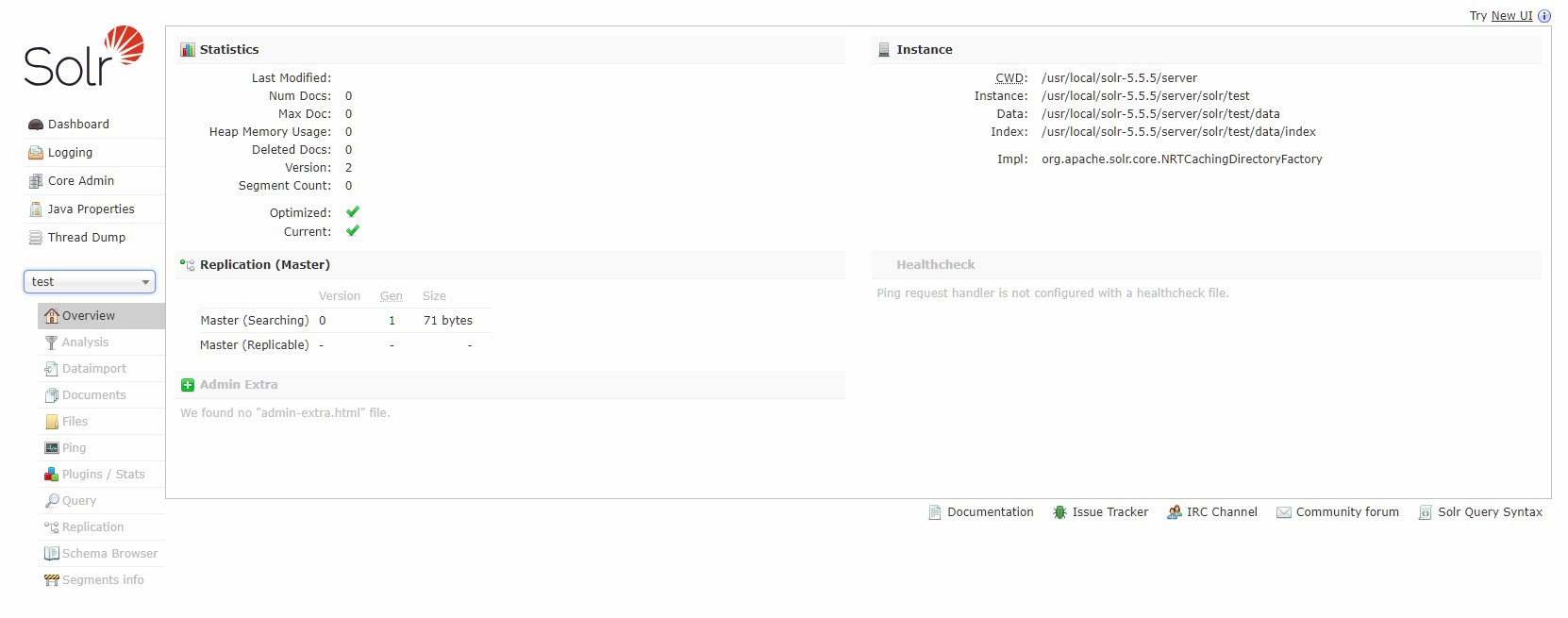1568x618 pixels.
Task: Click the Segments info icon
Action: (52, 580)
